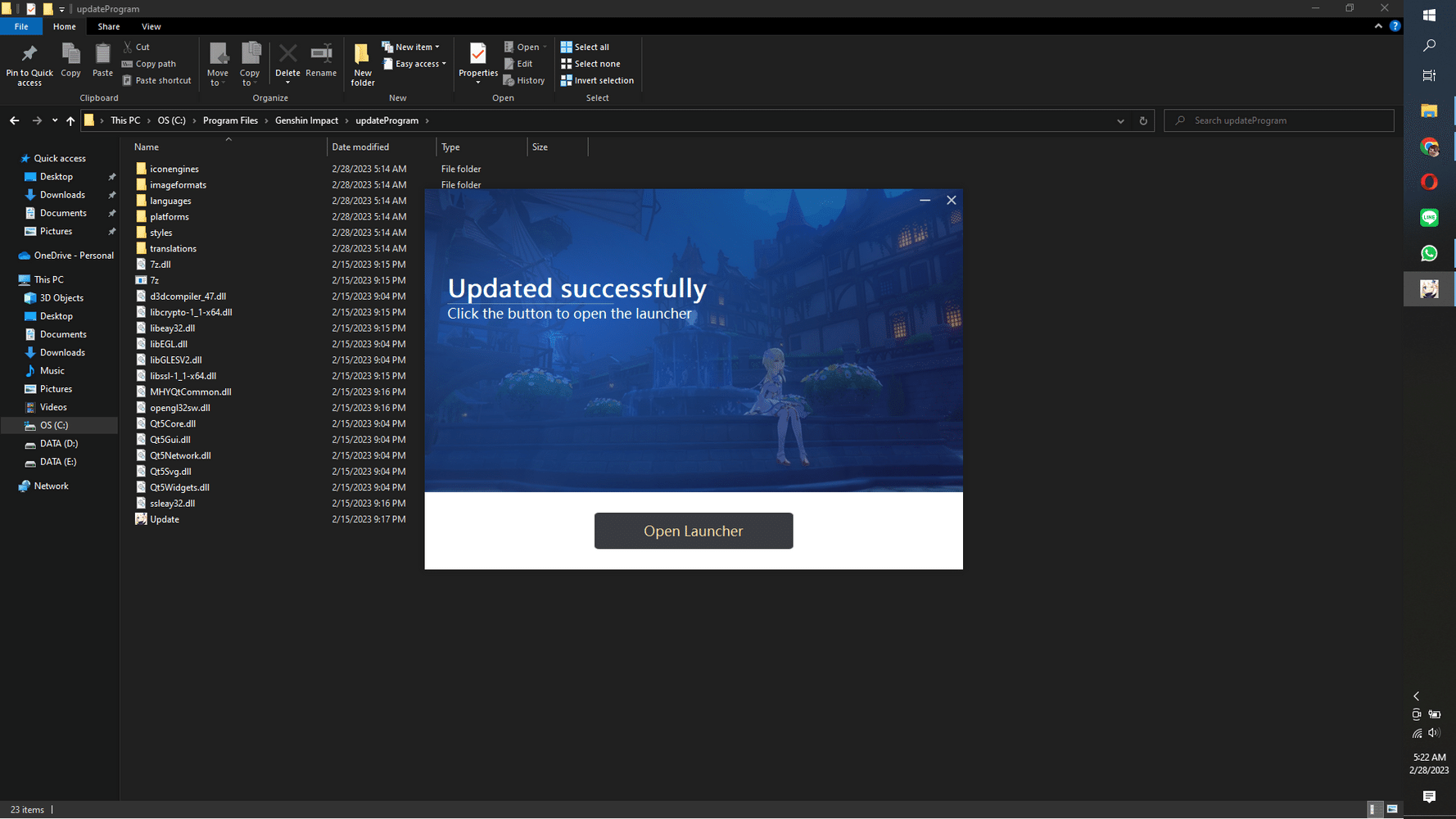The width and height of the screenshot is (1456, 819).
Task: Open Opera browser from taskbar
Action: [x=1429, y=182]
